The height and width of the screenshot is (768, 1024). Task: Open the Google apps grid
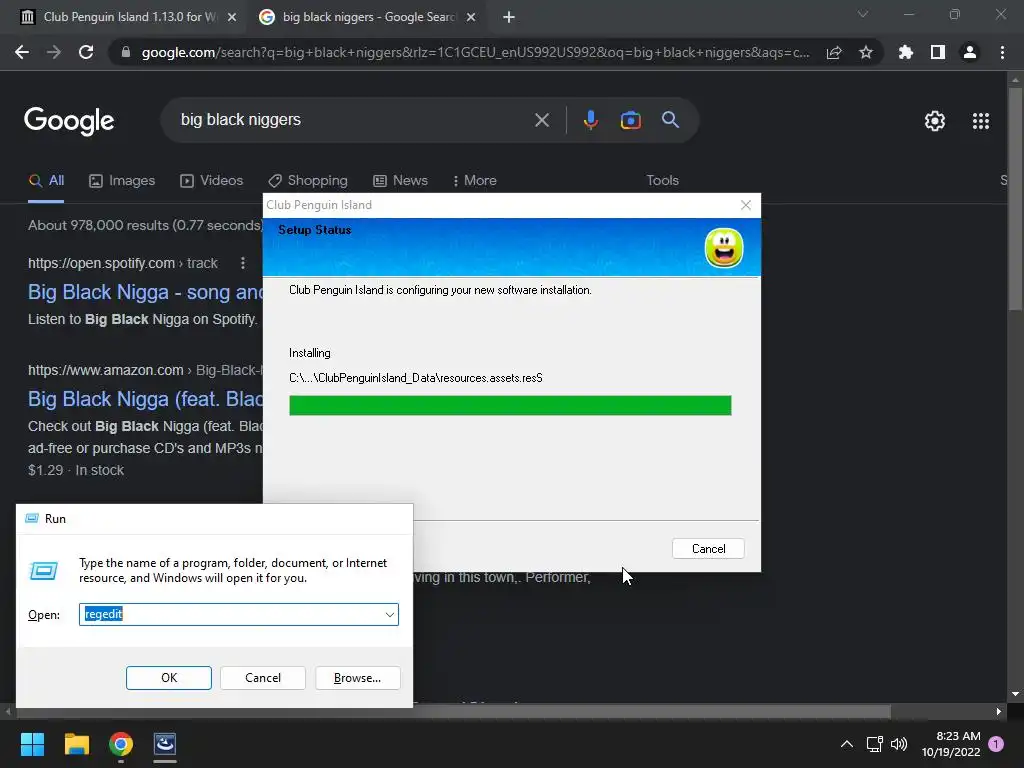coord(981,121)
